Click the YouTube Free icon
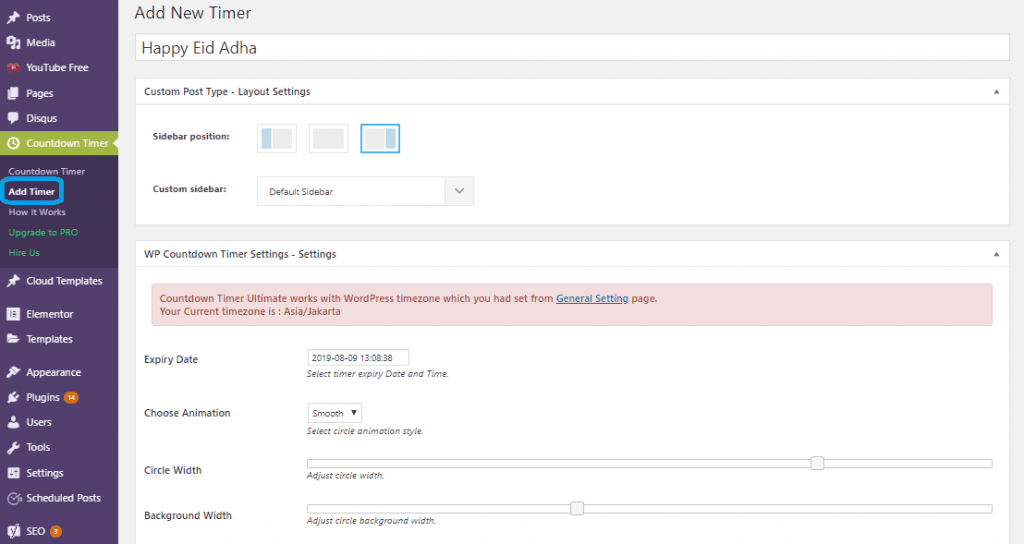 point(13,68)
